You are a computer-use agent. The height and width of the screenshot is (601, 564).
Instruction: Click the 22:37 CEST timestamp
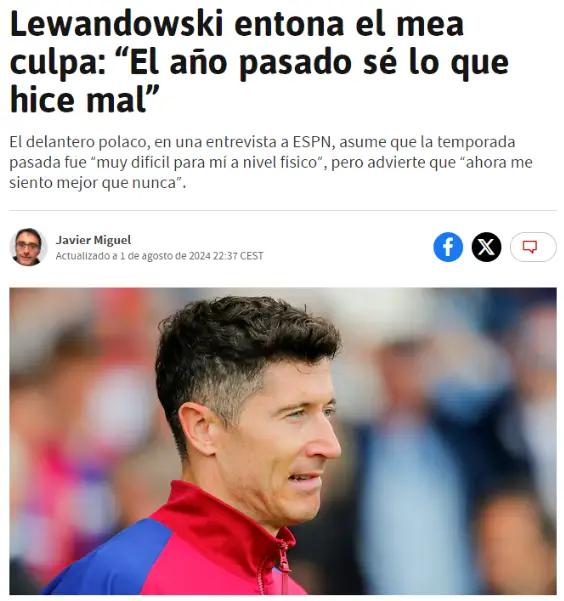(238, 256)
